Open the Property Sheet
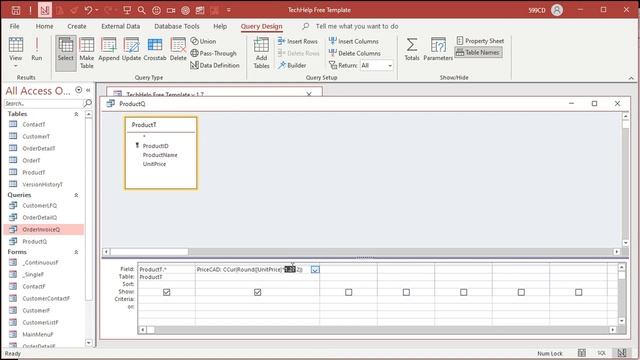Viewport: 640px width, 360px height. point(480,41)
